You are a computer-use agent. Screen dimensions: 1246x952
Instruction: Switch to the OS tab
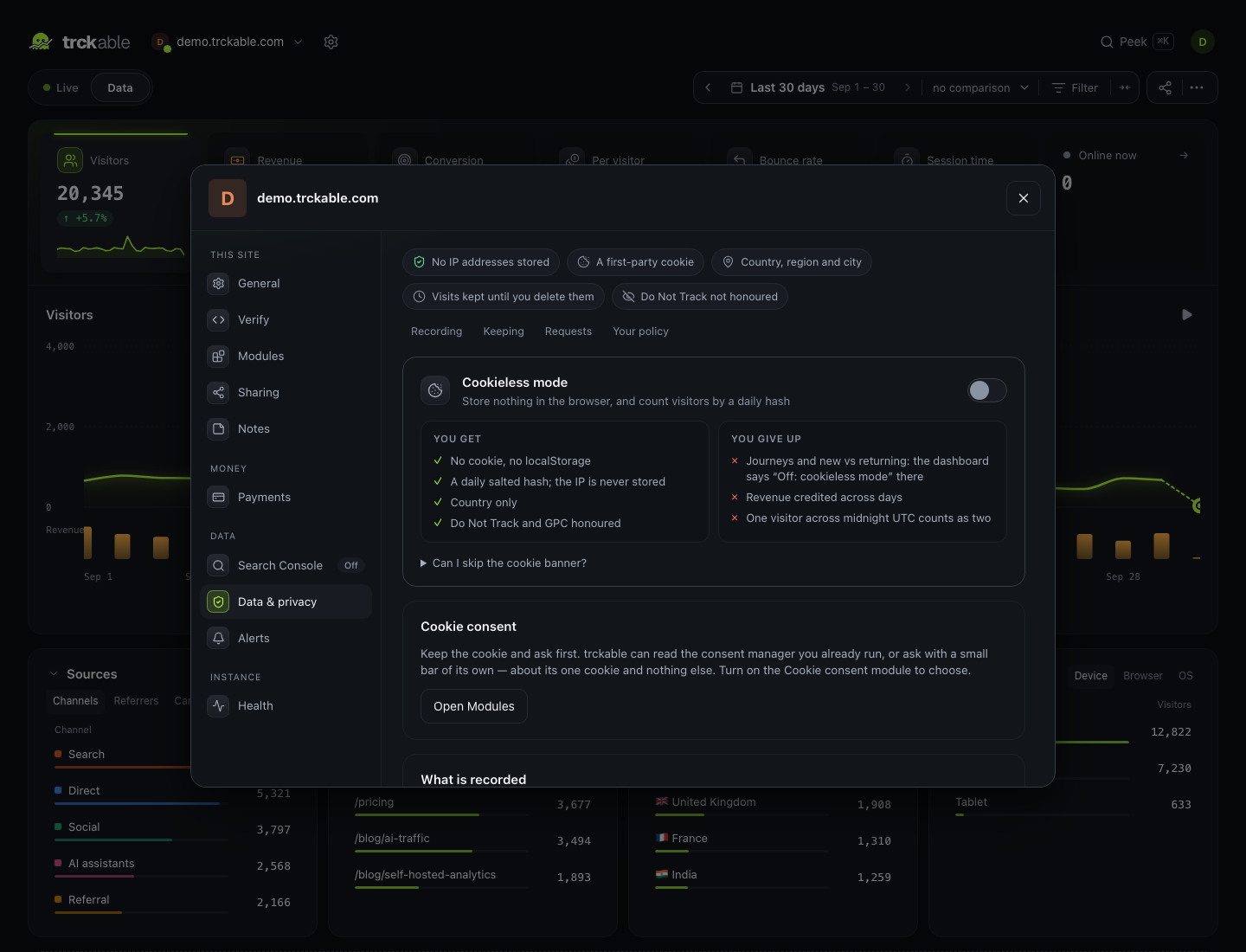[x=1185, y=676]
